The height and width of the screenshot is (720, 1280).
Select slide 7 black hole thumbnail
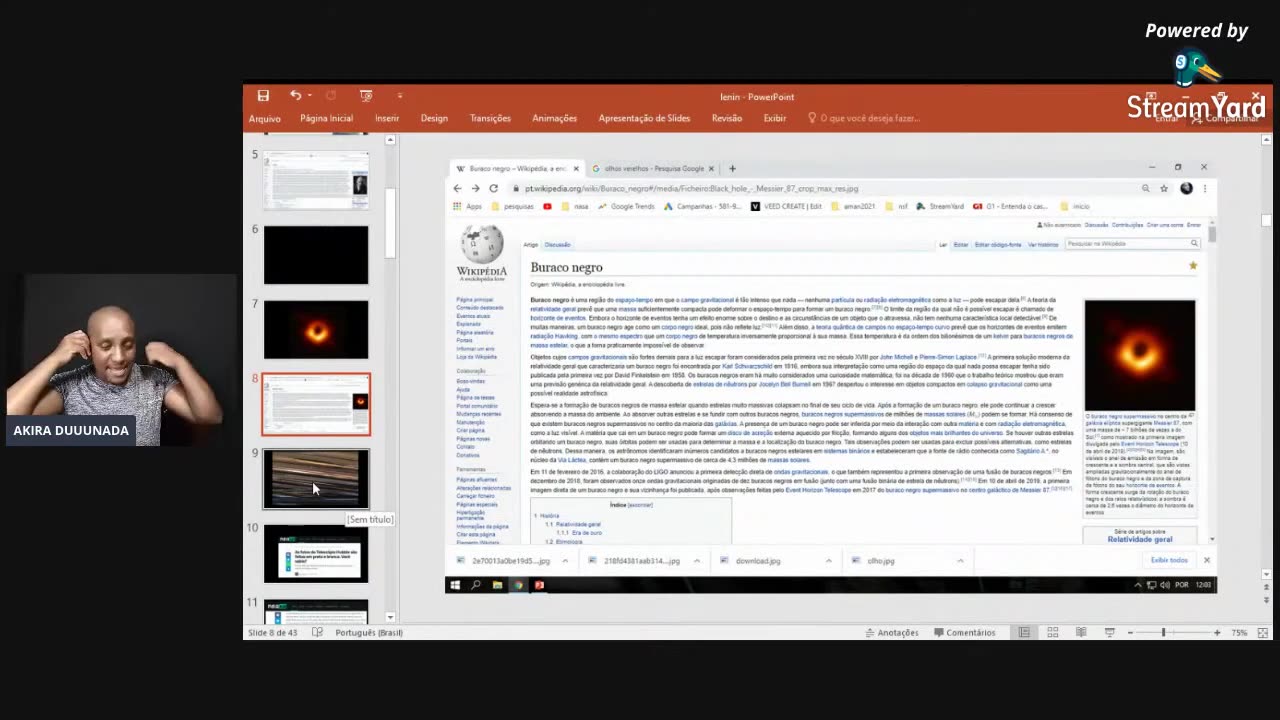click(x=316, y=329)
